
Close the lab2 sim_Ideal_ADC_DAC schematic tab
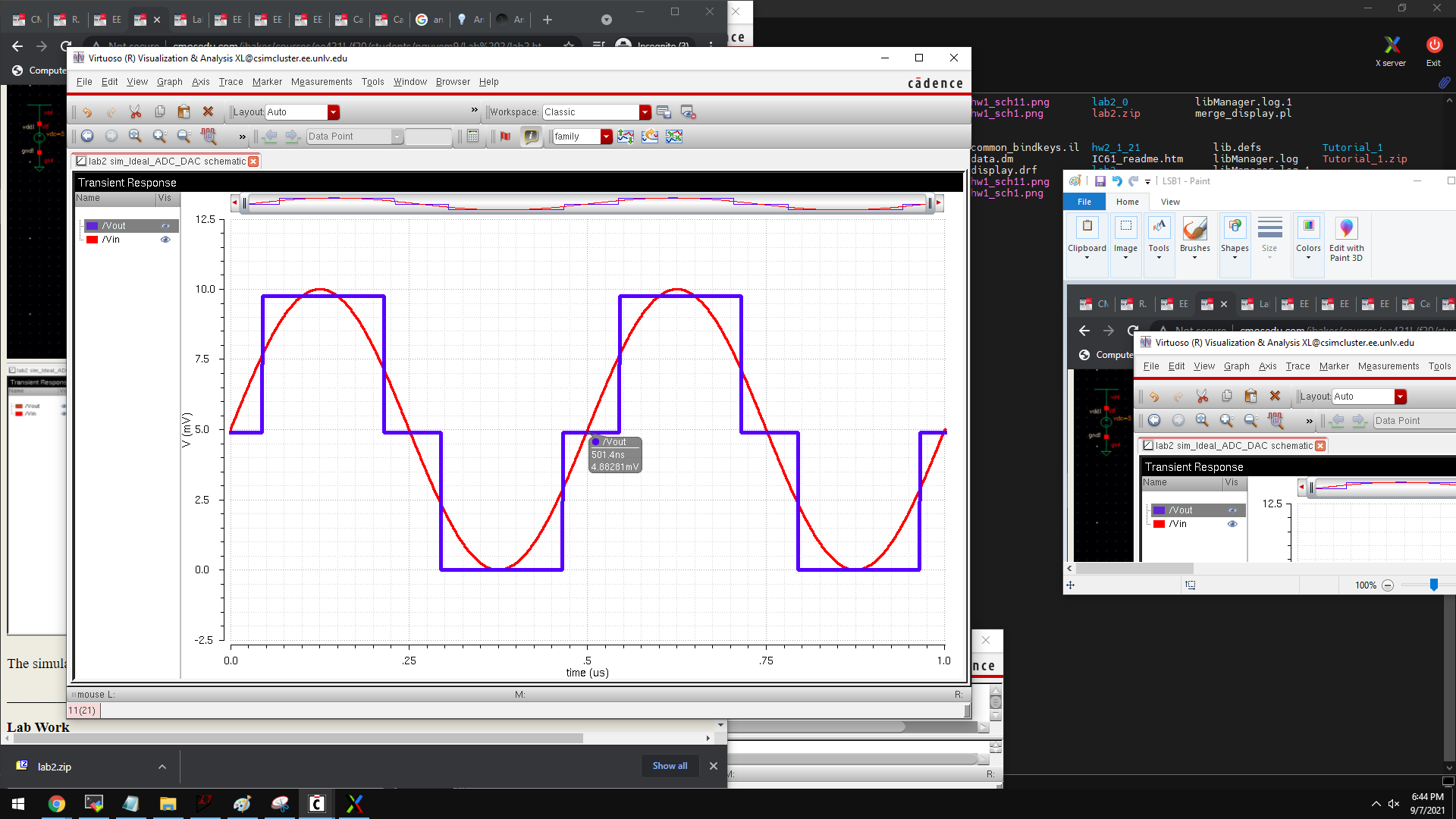(x=254, y=162)
